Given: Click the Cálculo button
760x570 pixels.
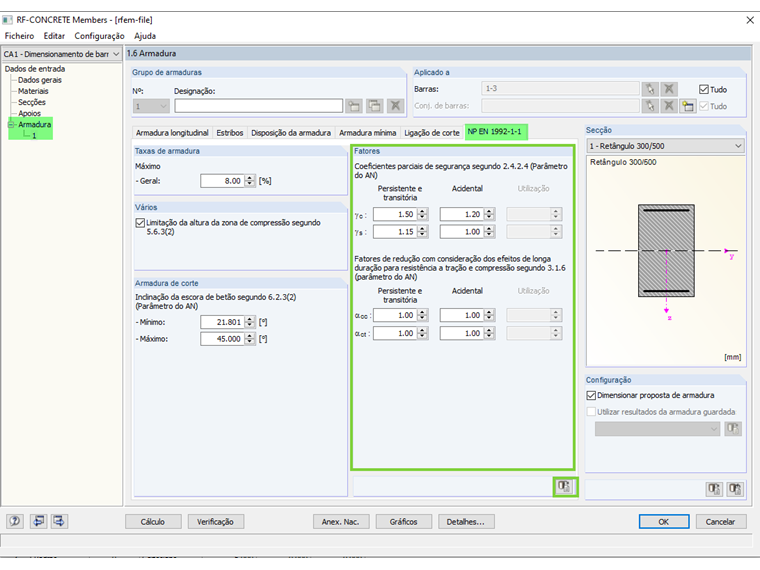Looking at the screenshot, I should tap(153, 522).
